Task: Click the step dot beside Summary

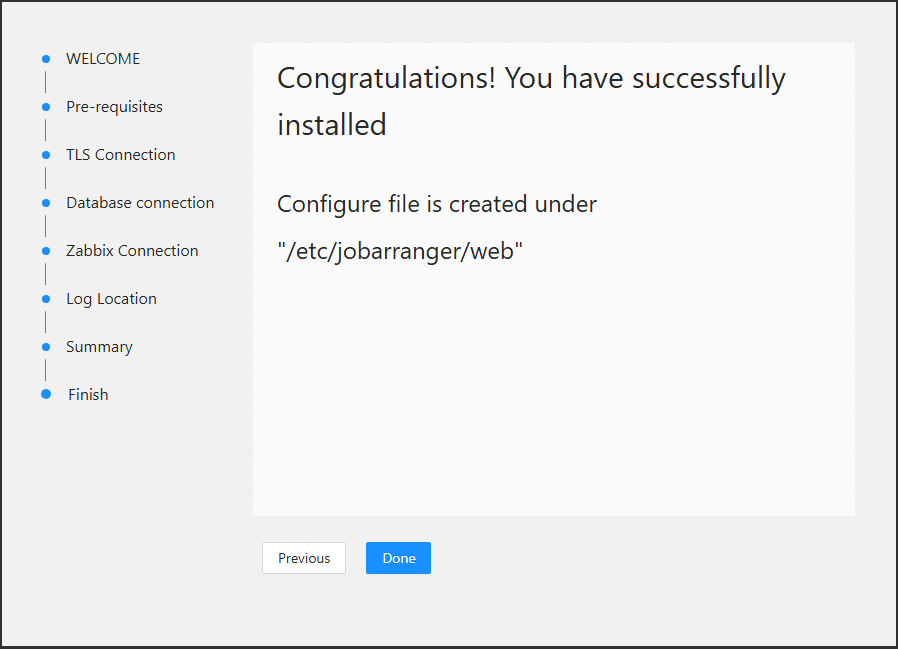Action: 46,347
